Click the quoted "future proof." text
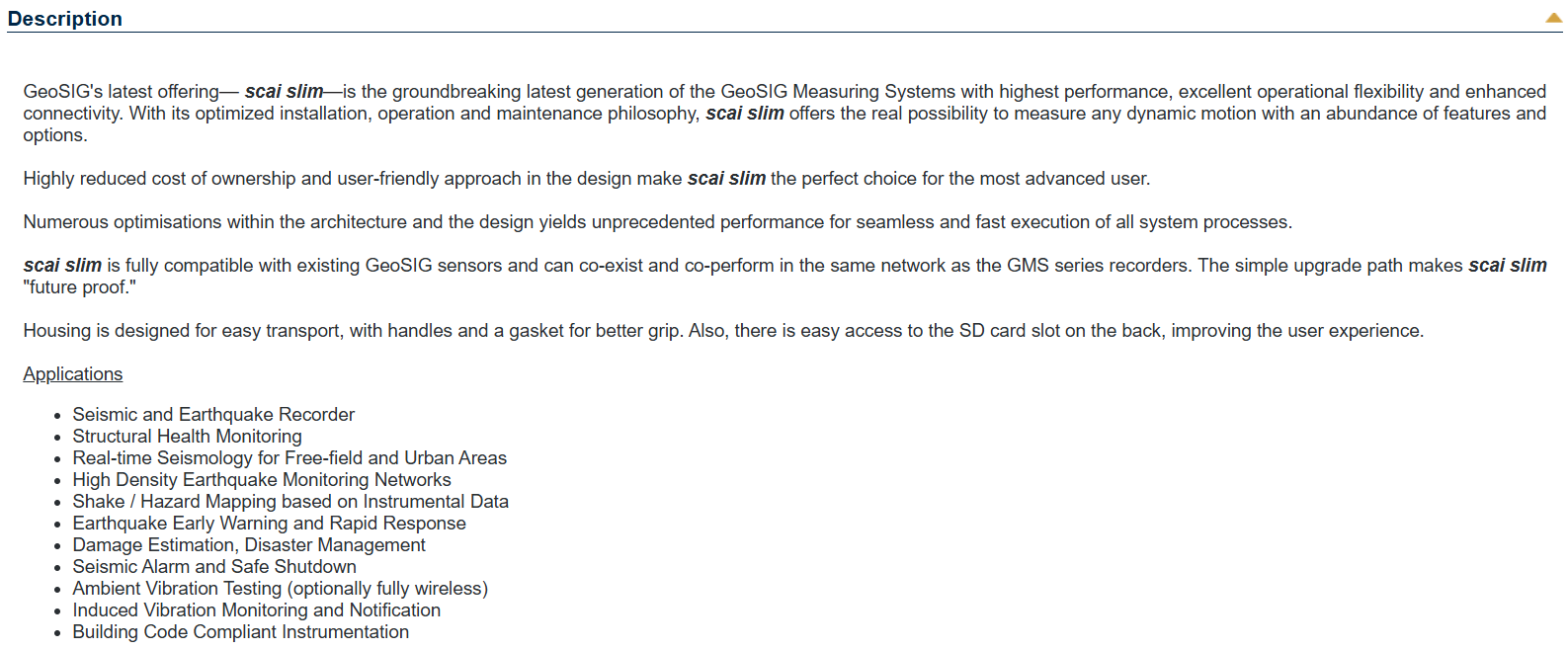1568x649 pixels. tap(80, 287)
